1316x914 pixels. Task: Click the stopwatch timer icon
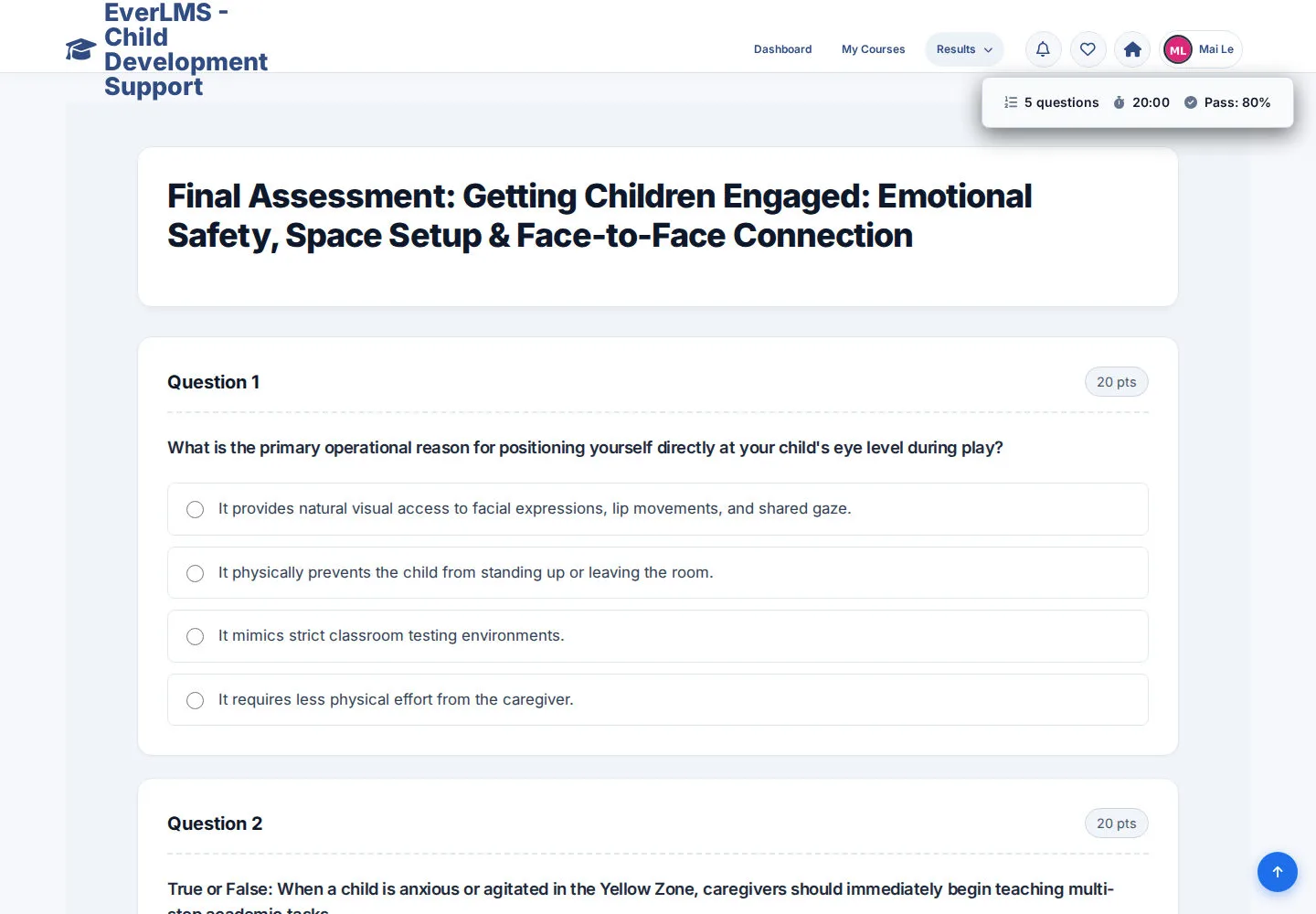[x=1119, y=102]
